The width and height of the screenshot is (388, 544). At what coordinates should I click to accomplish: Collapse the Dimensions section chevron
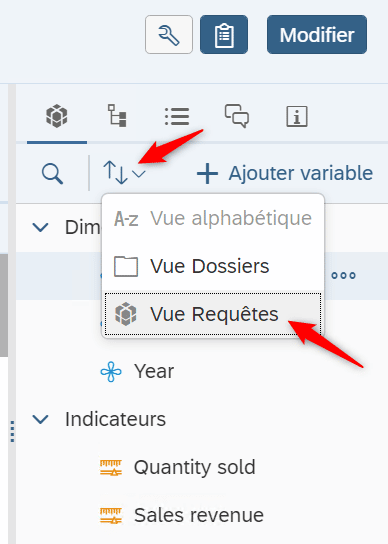(x=41, y=228)
